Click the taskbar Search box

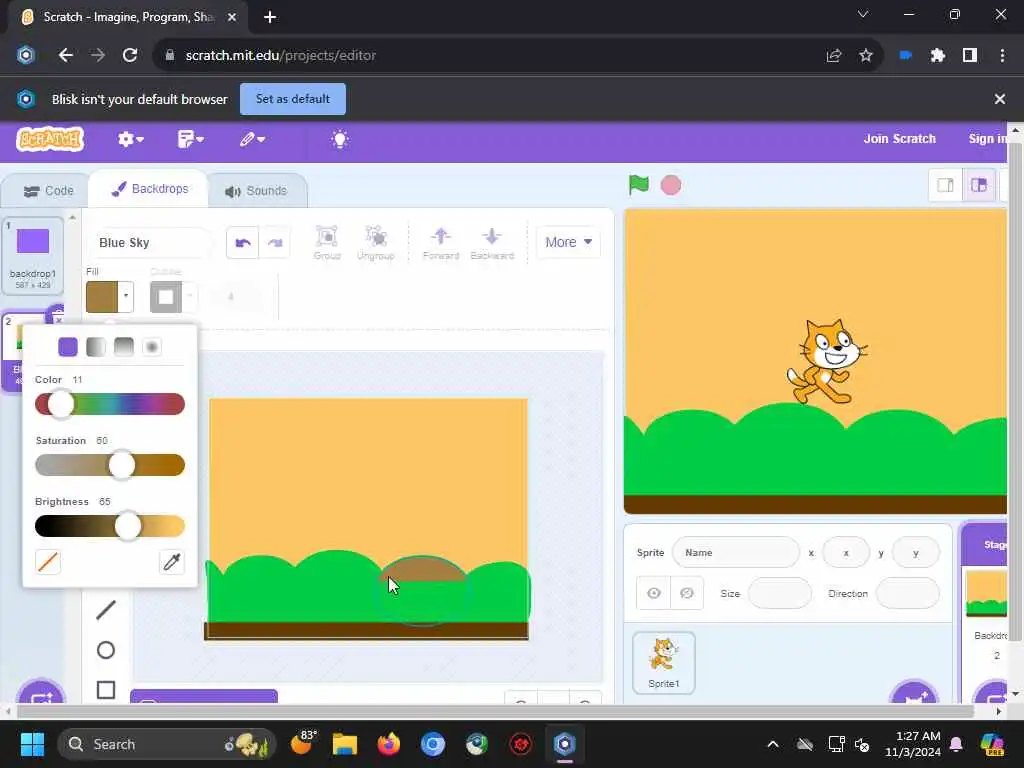pos(167,744)
